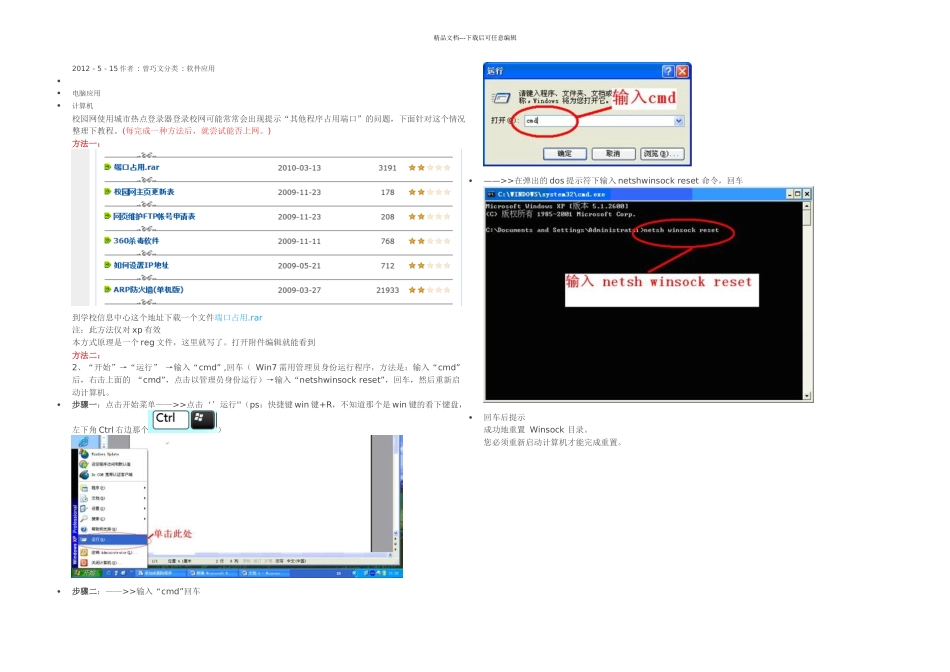
Task: Open the 如何设置IP地址 entry
Action: point(141,265)
